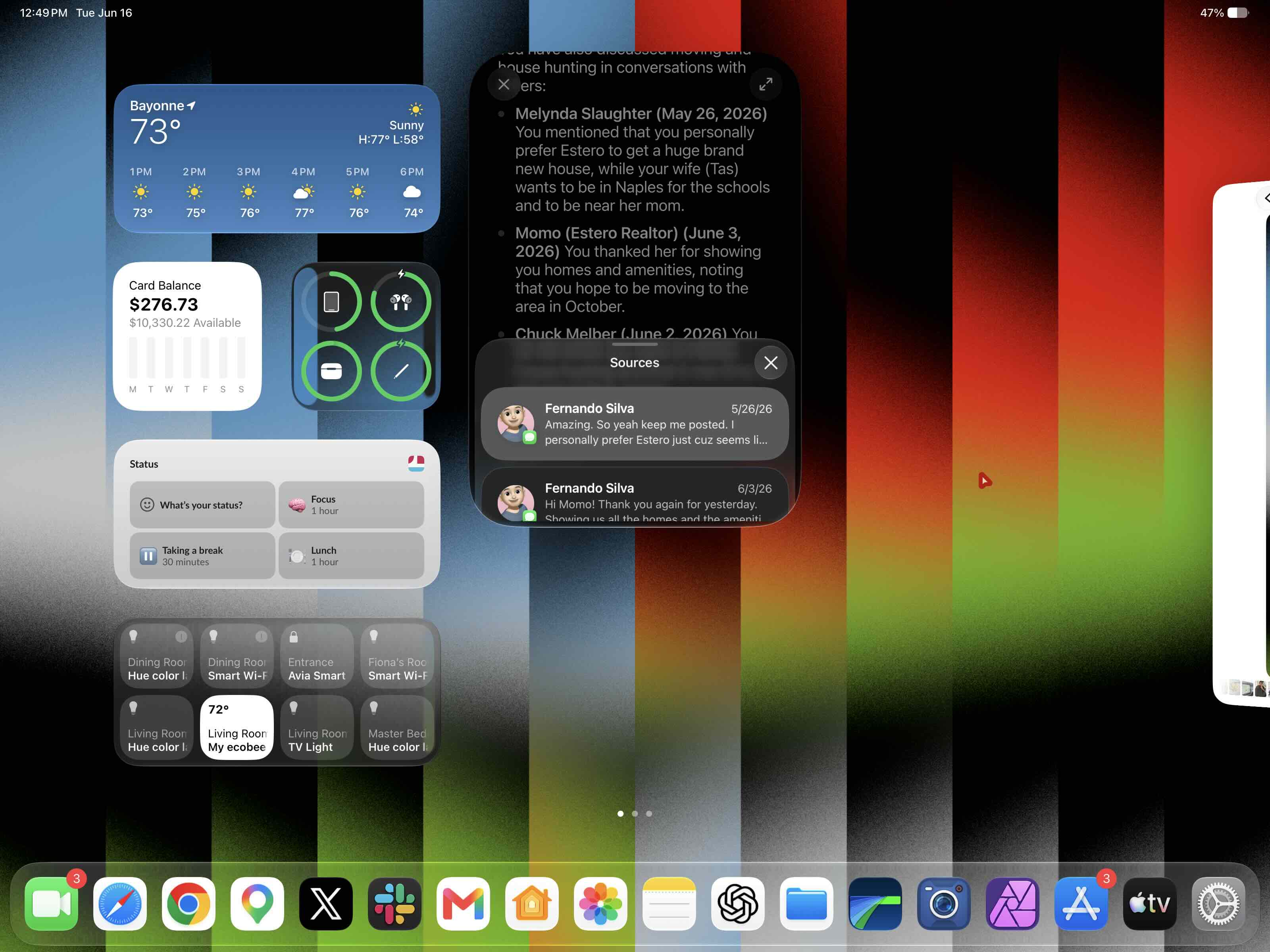This screenshot has width=1270, height=952.
Task: Launch the X app from dock
Action: pos(326,903)
